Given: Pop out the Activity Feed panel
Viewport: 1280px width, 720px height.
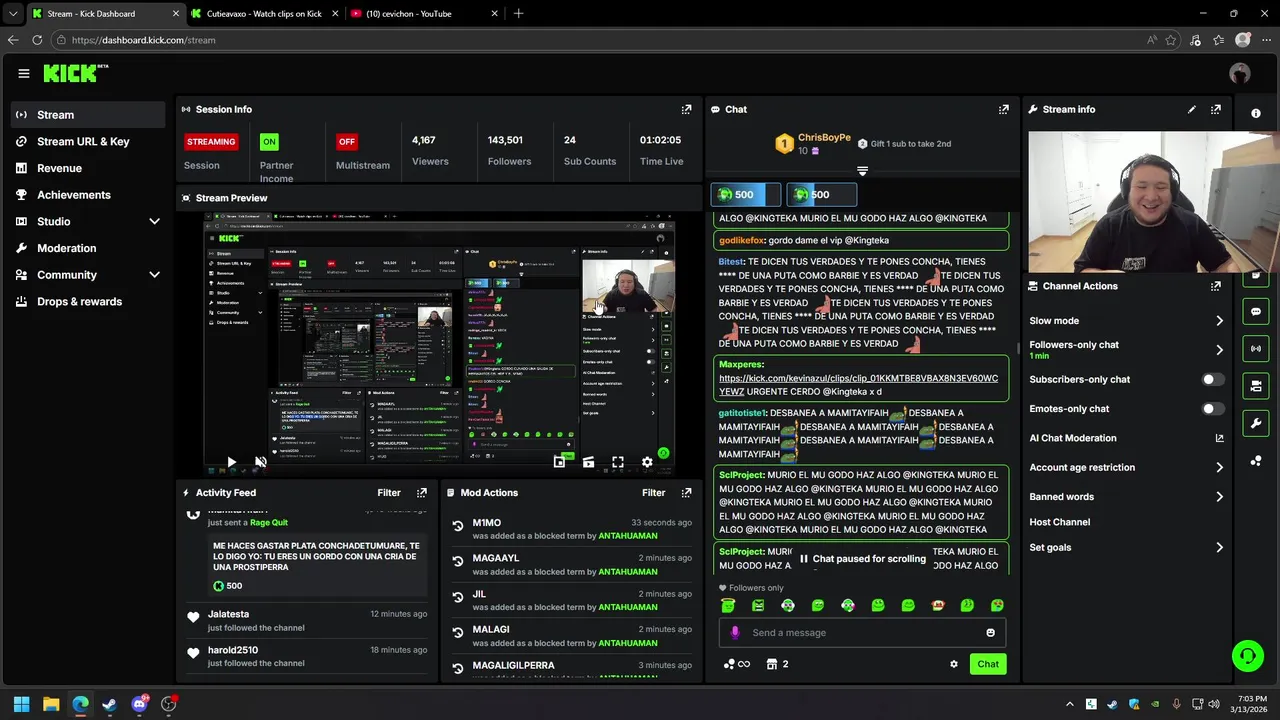Looking at the screenshot, I should point(422,493).
